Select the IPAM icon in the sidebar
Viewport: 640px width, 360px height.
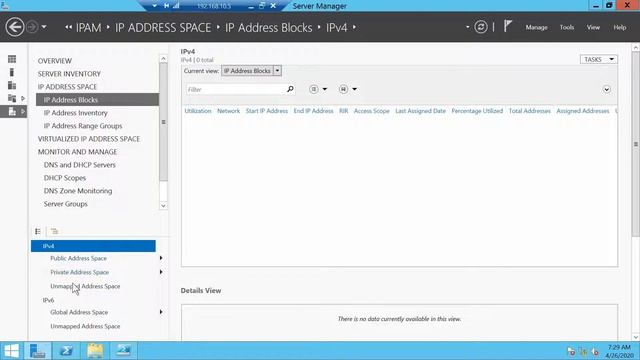[12, 111]
